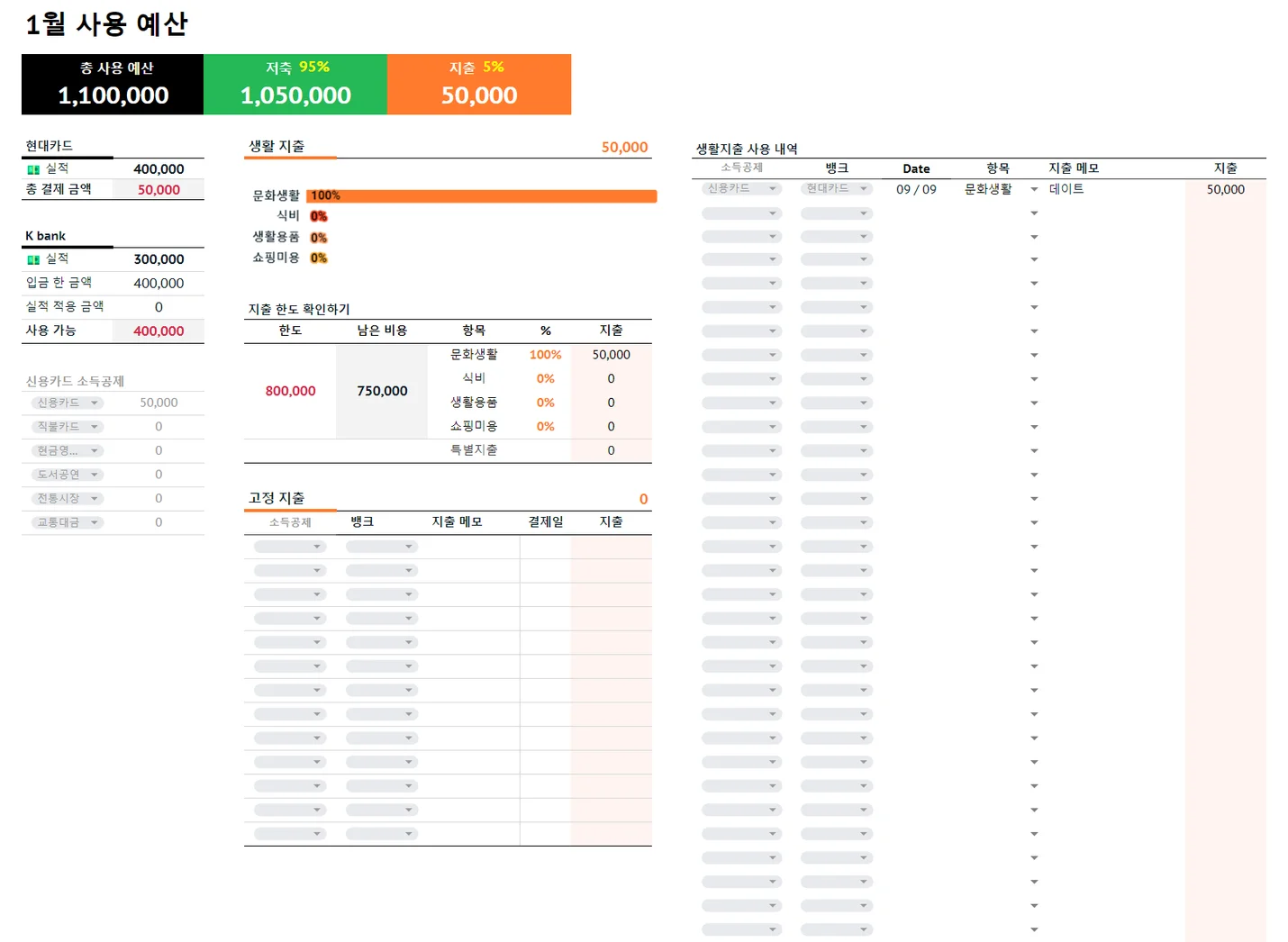Viewport: 1288px width, 942px height.
Task: Click the 생활지출 사용 내역 heading
Action: 747,149
